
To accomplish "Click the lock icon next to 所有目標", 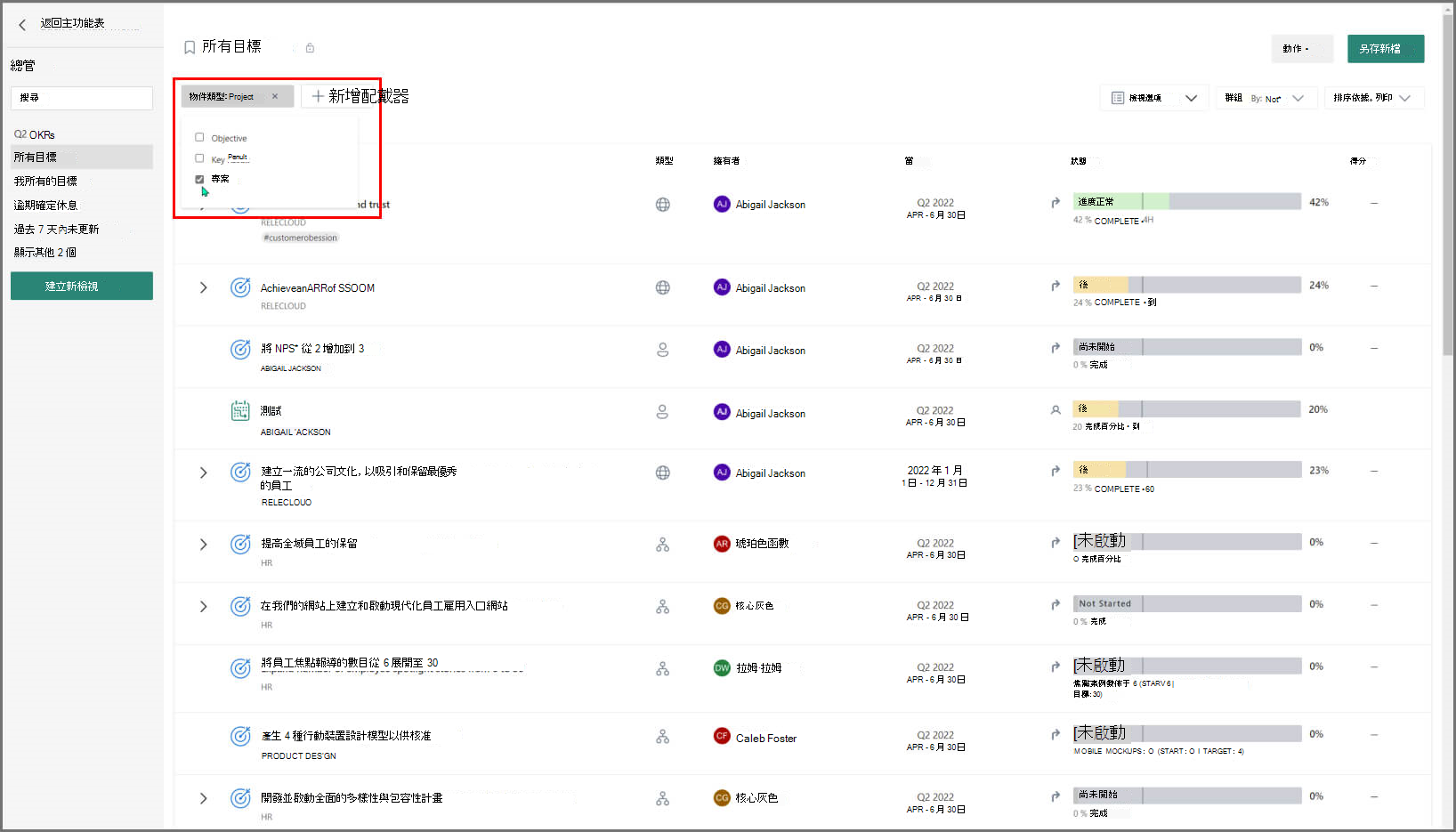I will [310, 48].
